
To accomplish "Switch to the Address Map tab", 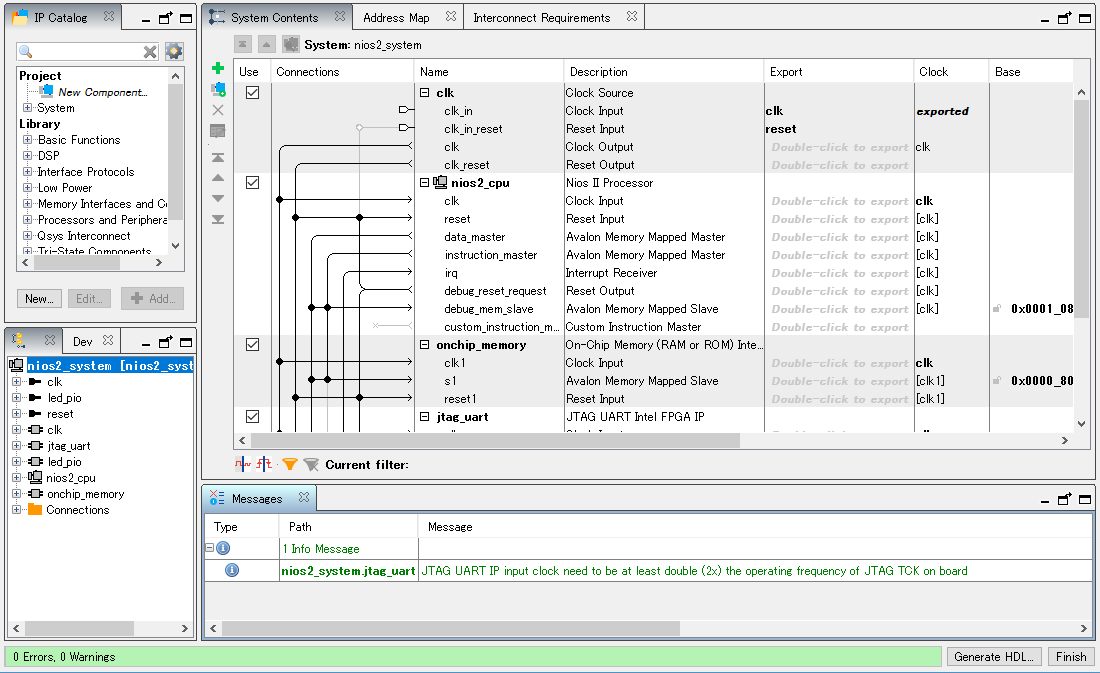I will 396,18.
